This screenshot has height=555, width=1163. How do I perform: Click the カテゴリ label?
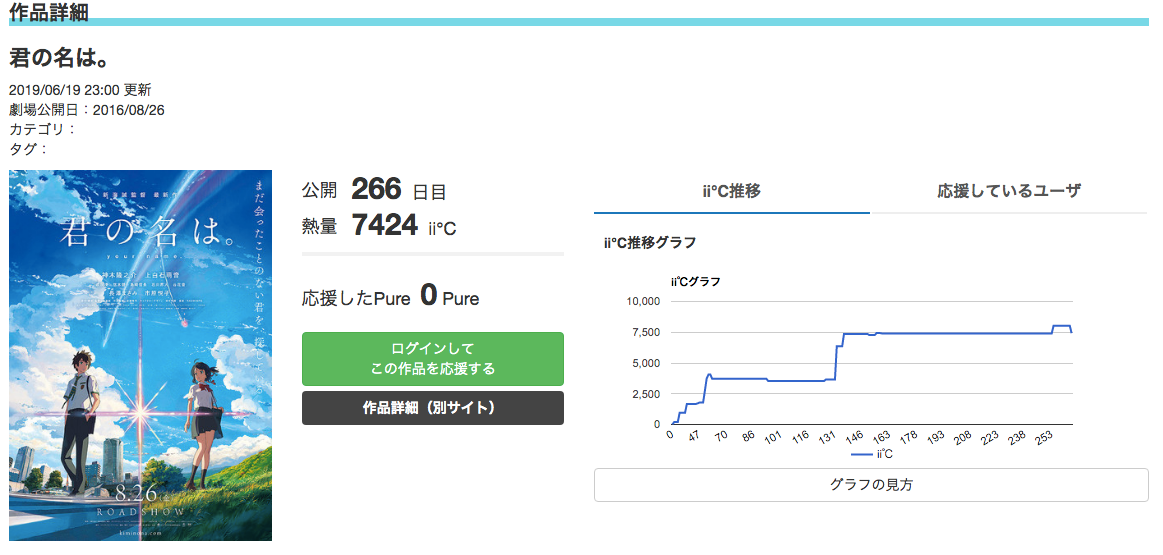[42, 129]
